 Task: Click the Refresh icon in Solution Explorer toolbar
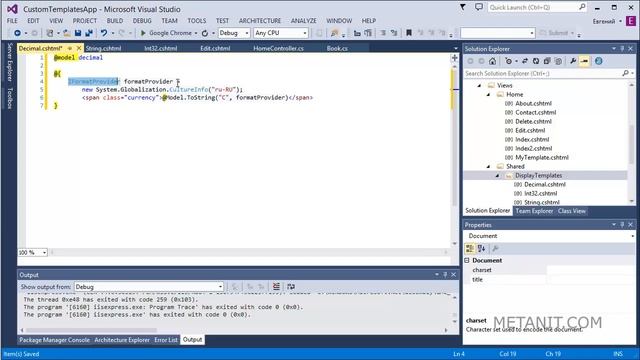click(536, 61)
